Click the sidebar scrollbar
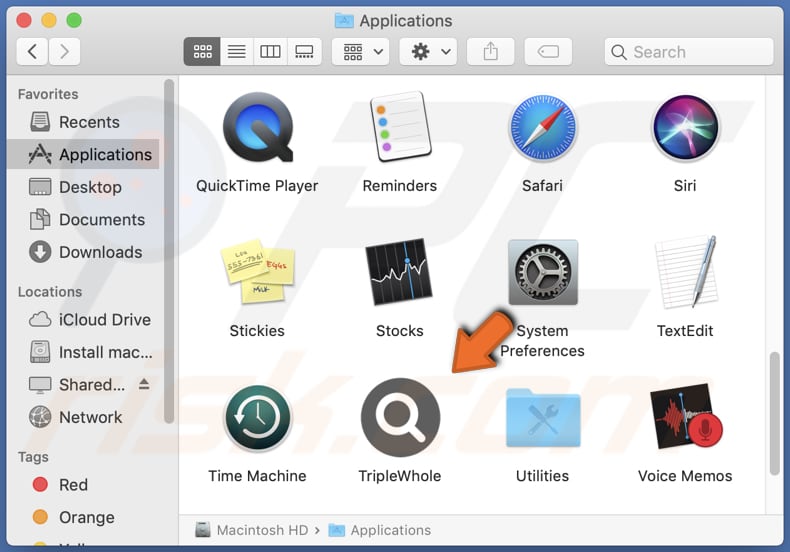The image size is (790, 552). tap(169, 251)
